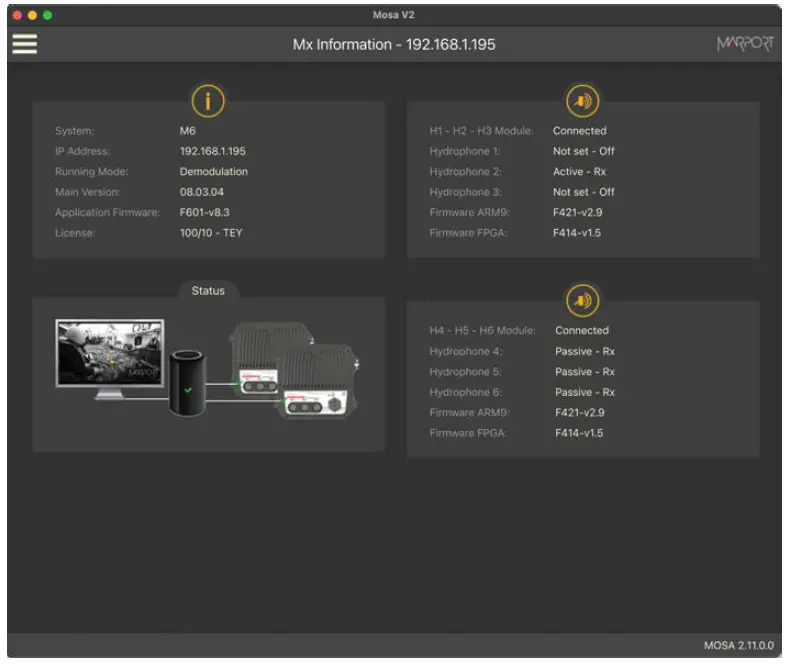
Task: Click the front receiver unit in Status
Action: pyautogui.click(x=318, y=381)
